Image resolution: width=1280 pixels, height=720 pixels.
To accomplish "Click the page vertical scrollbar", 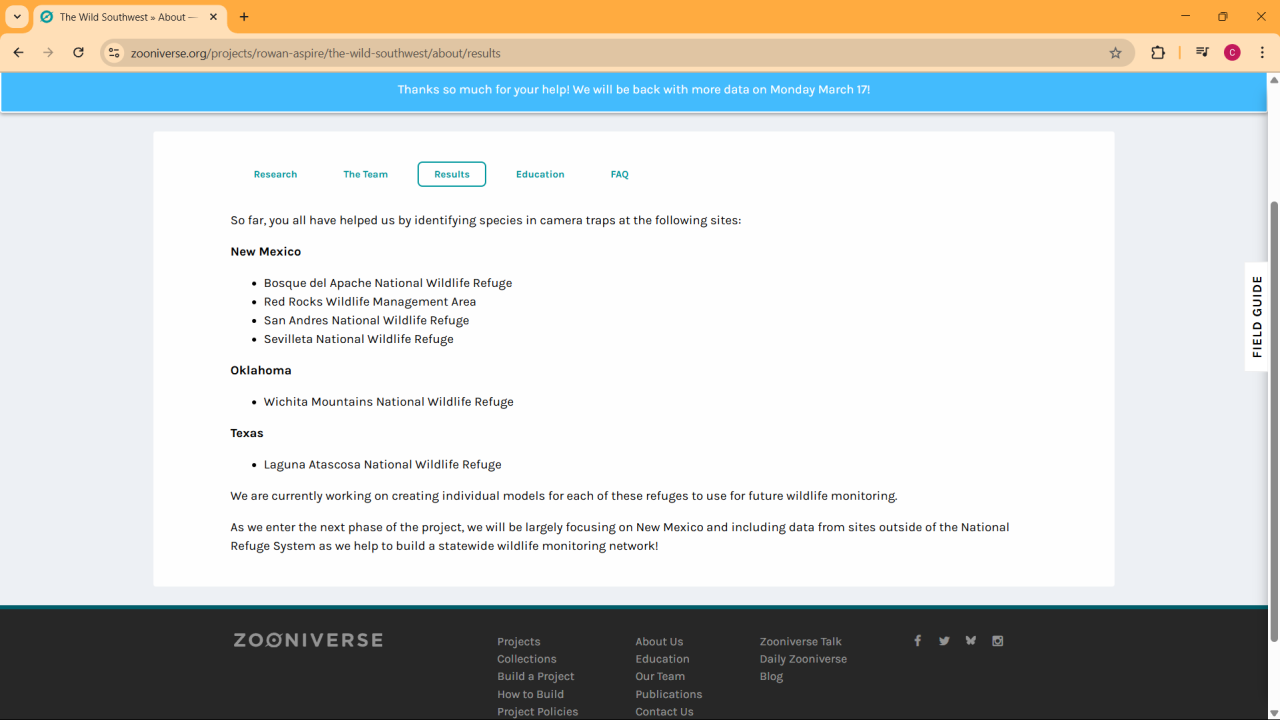I will tap(1274, 420).
